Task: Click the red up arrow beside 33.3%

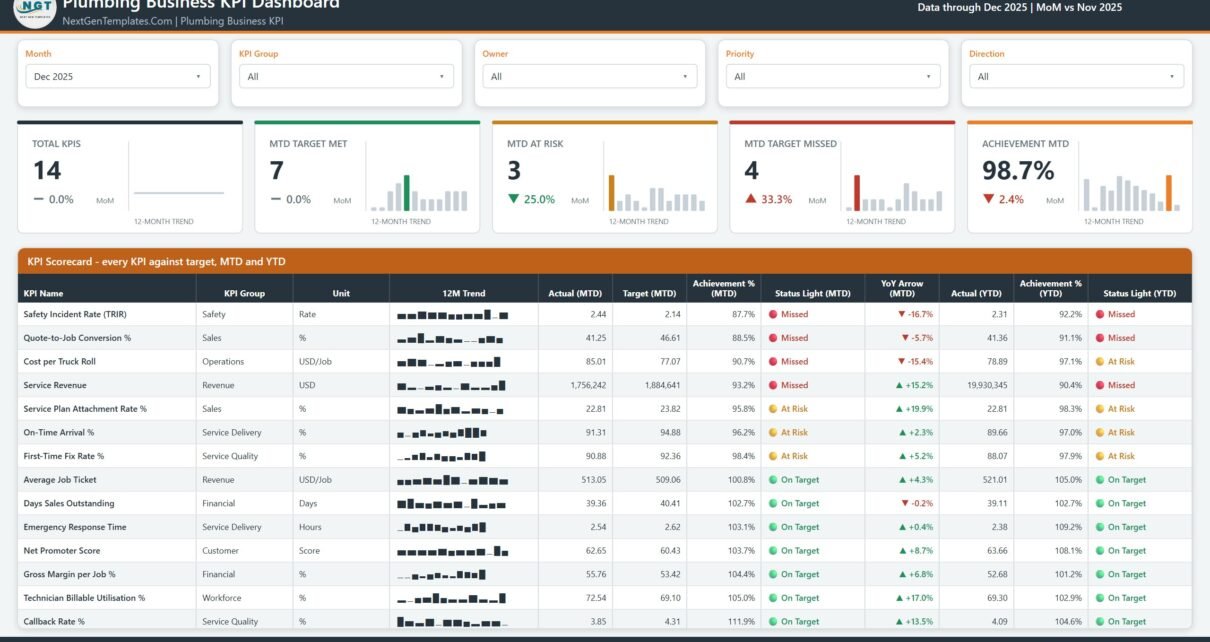Action: 751,199
